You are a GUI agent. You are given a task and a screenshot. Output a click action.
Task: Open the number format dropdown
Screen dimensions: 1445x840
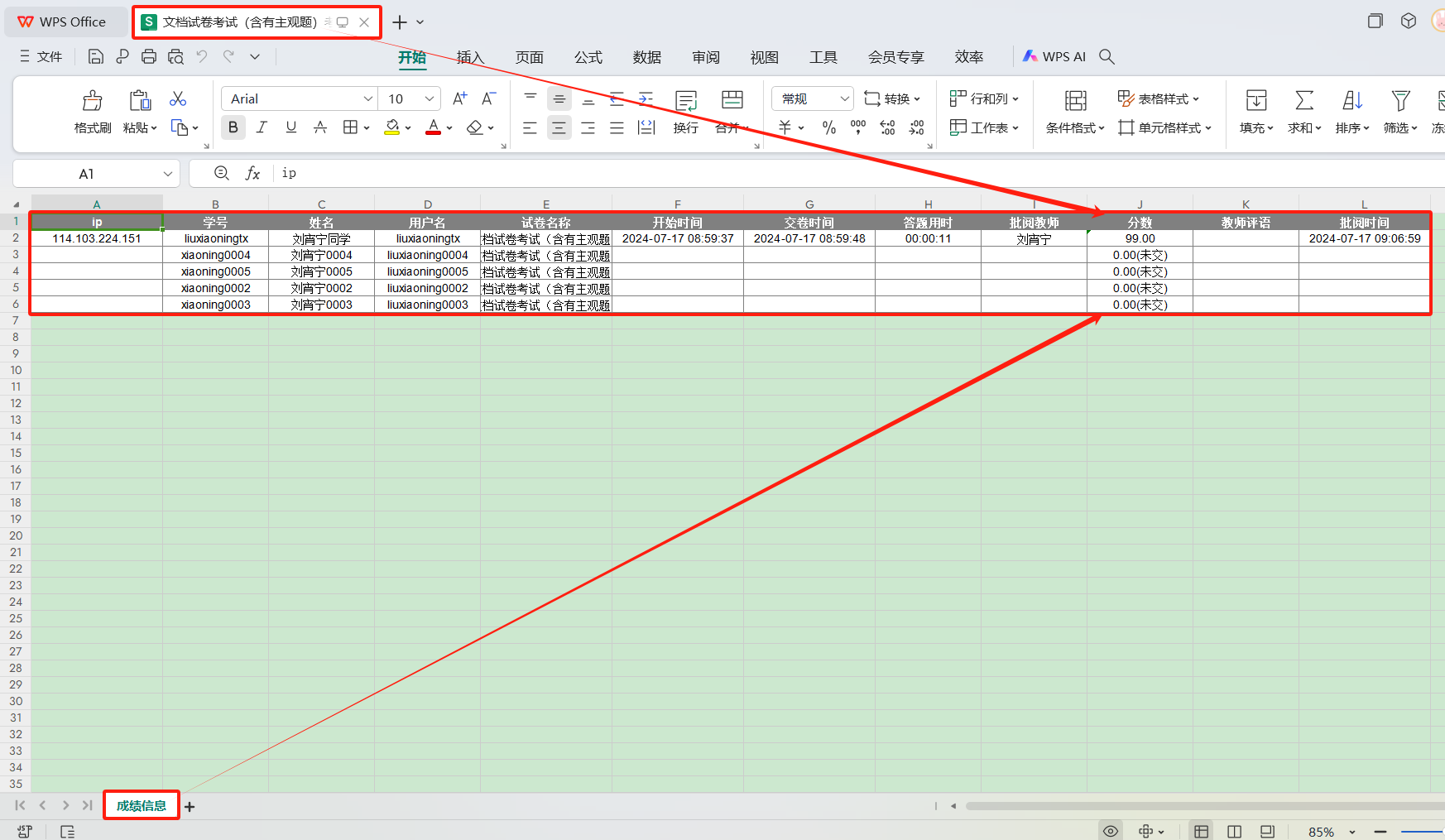pyautogui.click(x=844, y=99)
